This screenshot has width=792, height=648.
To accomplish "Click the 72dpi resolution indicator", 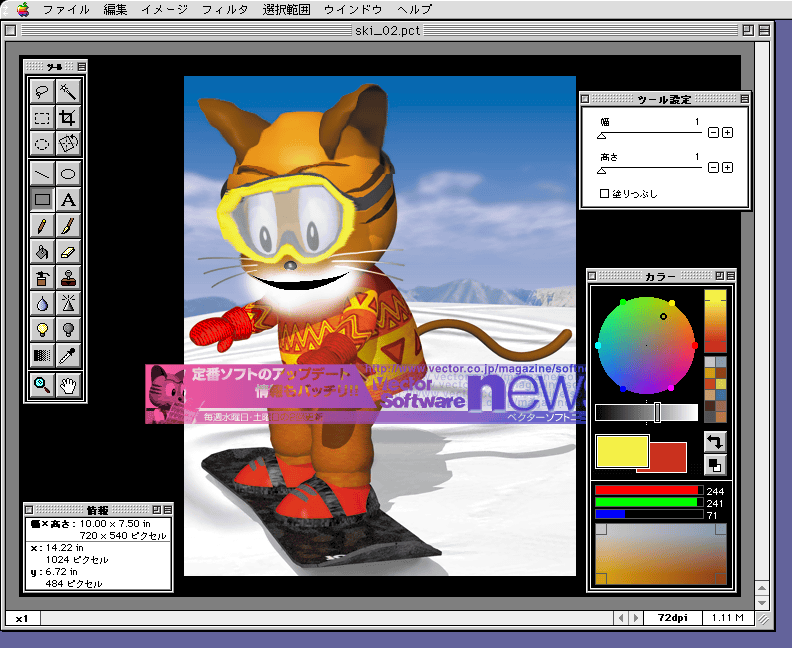I will 672,618.
